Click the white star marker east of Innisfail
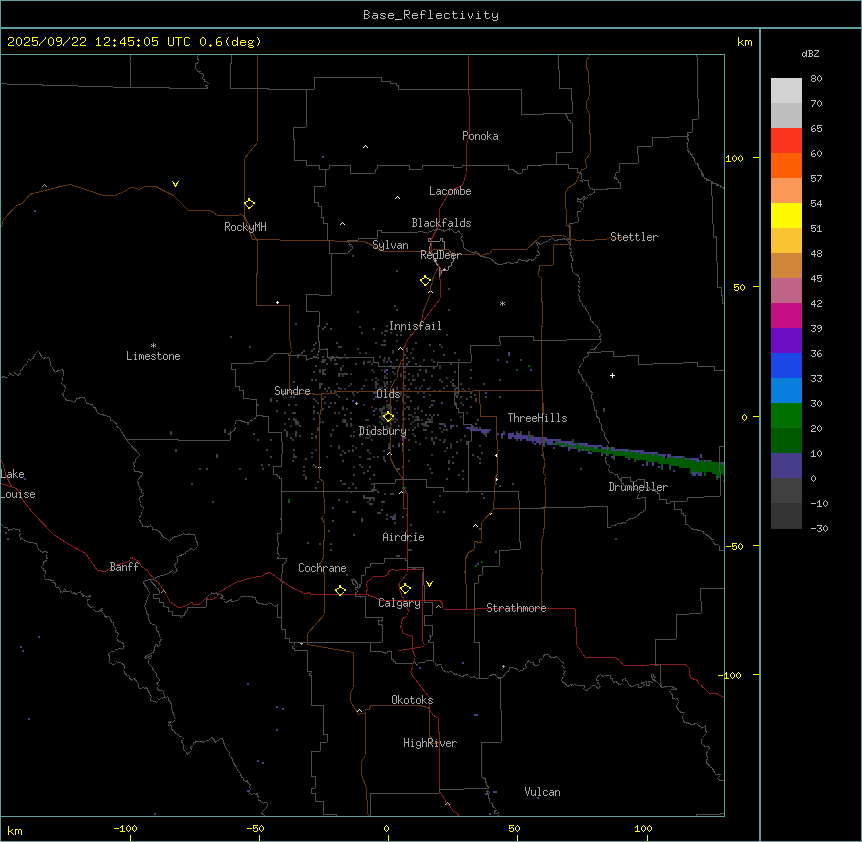The width and height of the screenshot is (862, 842). click(502, 303)
